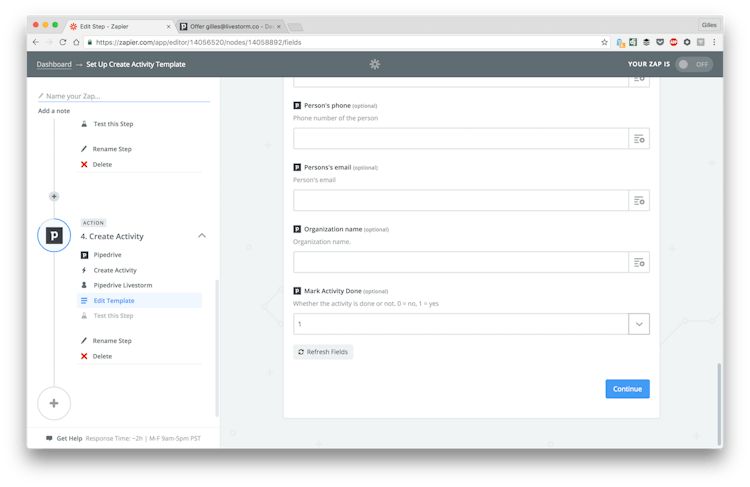
Task: Click the Name your Zap field
Action: coord(124,96)
